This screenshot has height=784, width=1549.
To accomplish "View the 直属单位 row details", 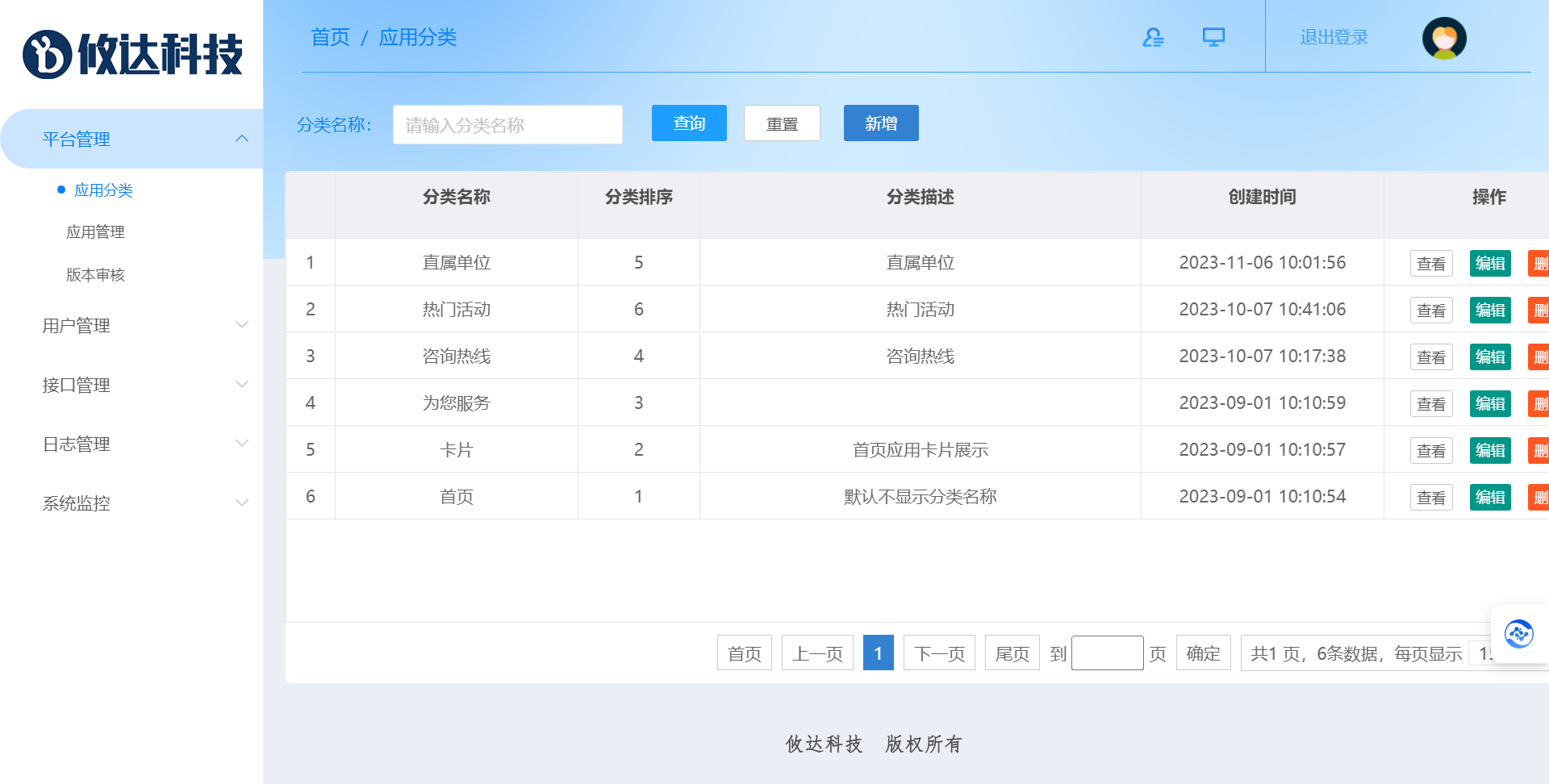I will [x=1431, y=263].
